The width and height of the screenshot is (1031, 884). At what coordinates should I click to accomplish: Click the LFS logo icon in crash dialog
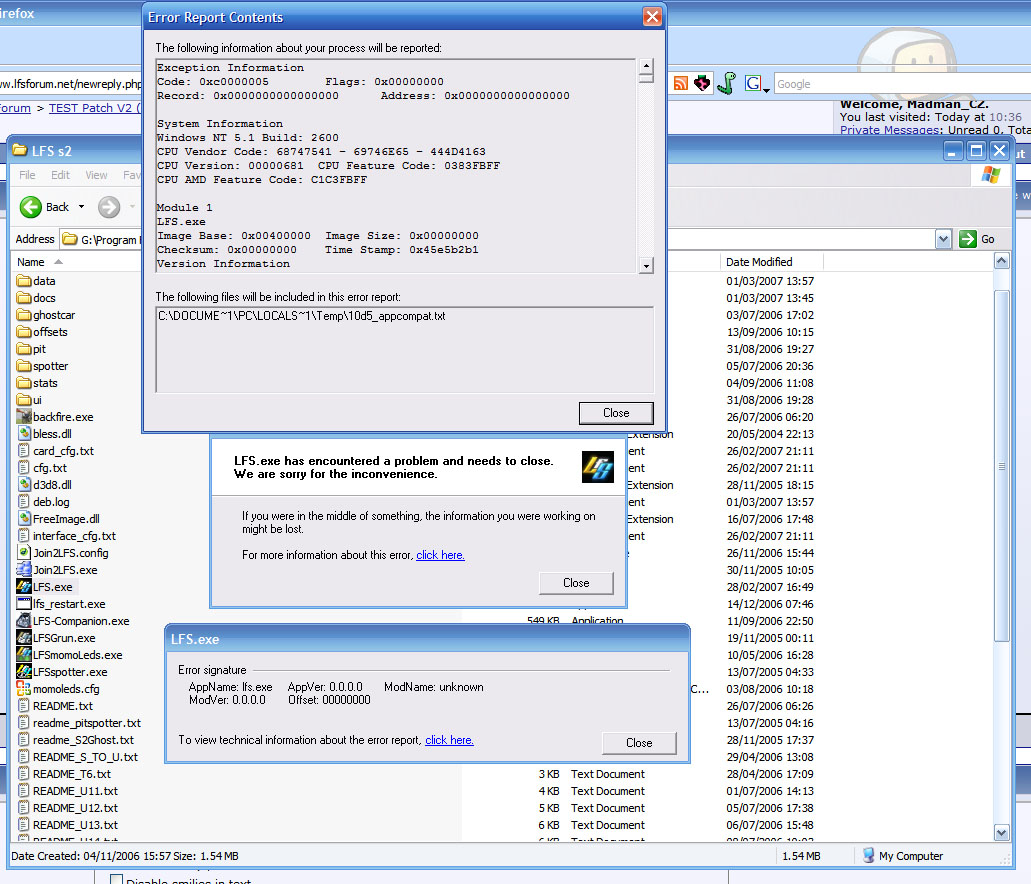[x=598, y=466]
